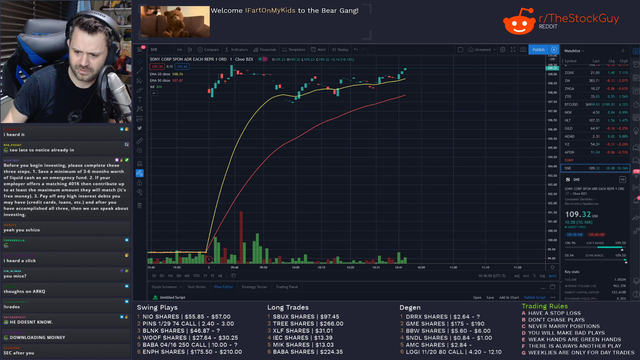Select the SNE highlighted watchlist row
The width and height of the screenshot is (640, 360).
coord(596,168)
